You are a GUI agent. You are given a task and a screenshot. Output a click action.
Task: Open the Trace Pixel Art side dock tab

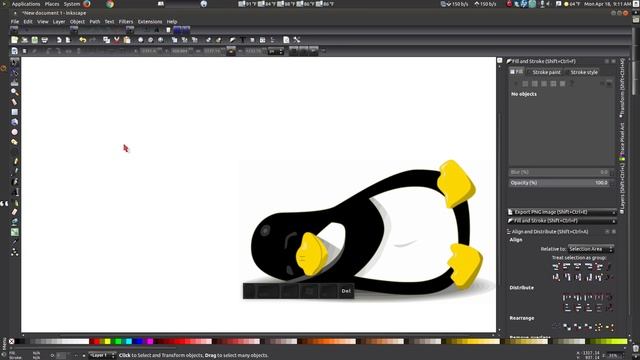tap(622, 141)
